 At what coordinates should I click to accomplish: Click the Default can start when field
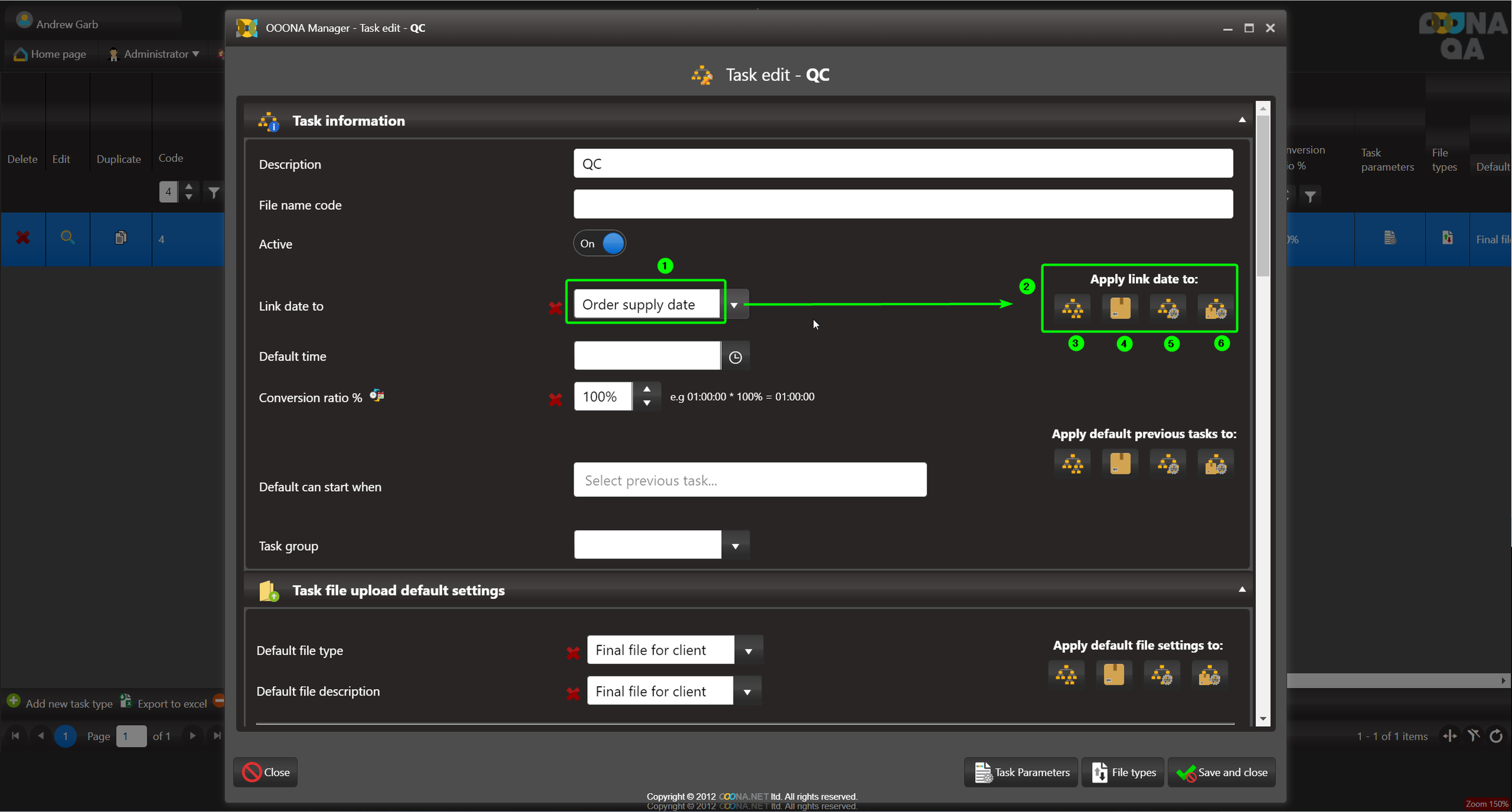749,480
